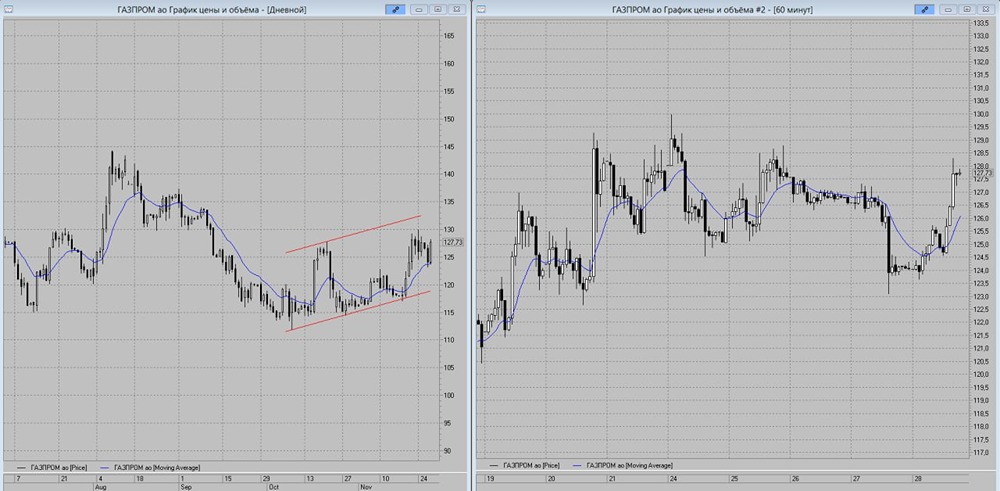Close the 60-minute Gazprom chart window
The image size is (1000, 491).
(x=986, y=10)
